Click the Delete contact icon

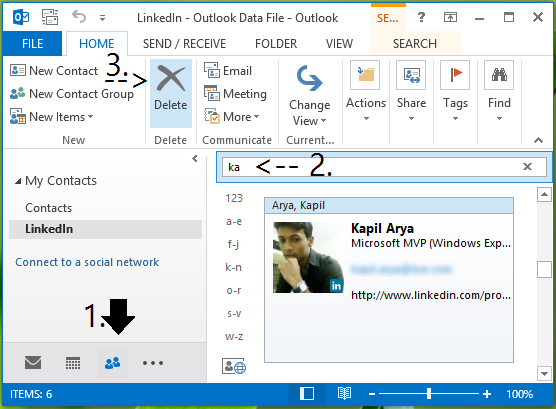(x=171, y=78)
